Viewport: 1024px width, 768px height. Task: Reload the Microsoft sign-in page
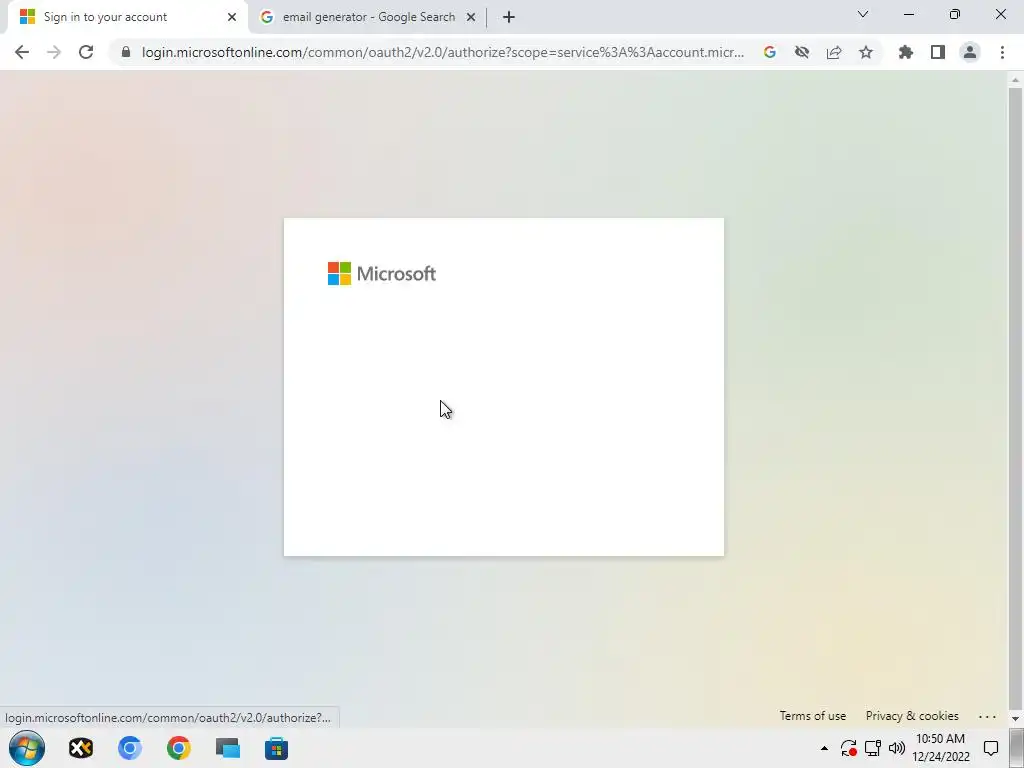pos(86,52)
